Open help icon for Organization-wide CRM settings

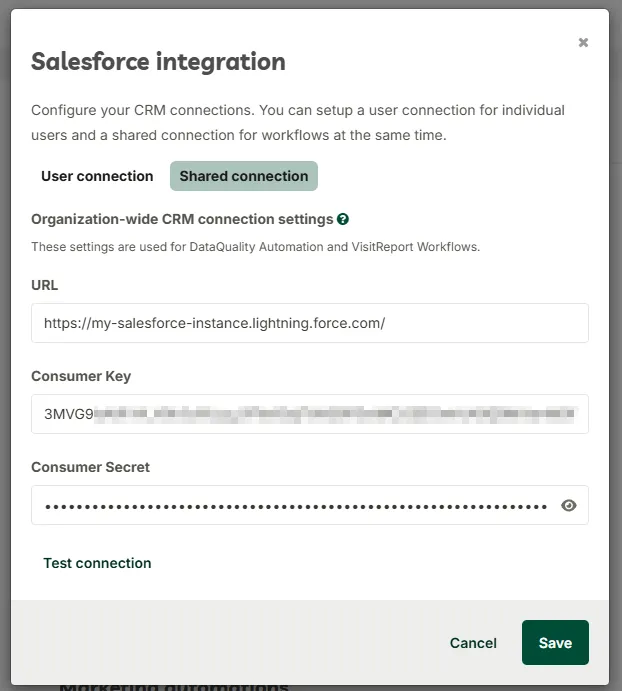(x=343, y=219)
